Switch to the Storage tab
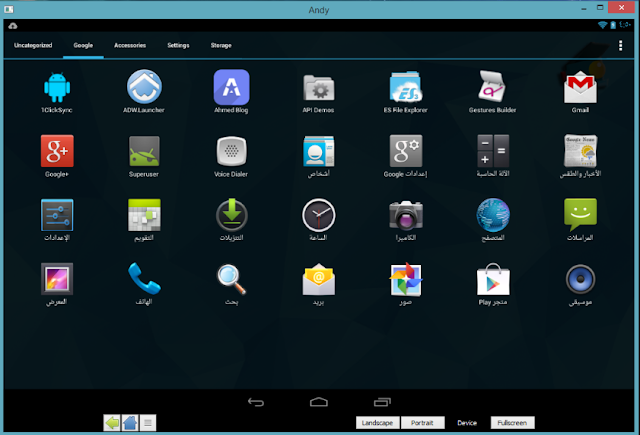 click(221, 45)
